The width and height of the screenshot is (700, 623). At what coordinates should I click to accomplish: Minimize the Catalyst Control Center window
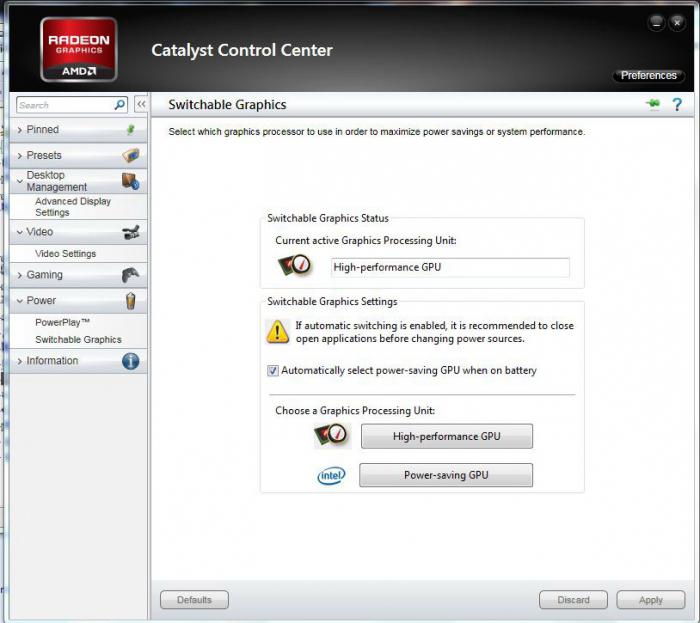656,22
